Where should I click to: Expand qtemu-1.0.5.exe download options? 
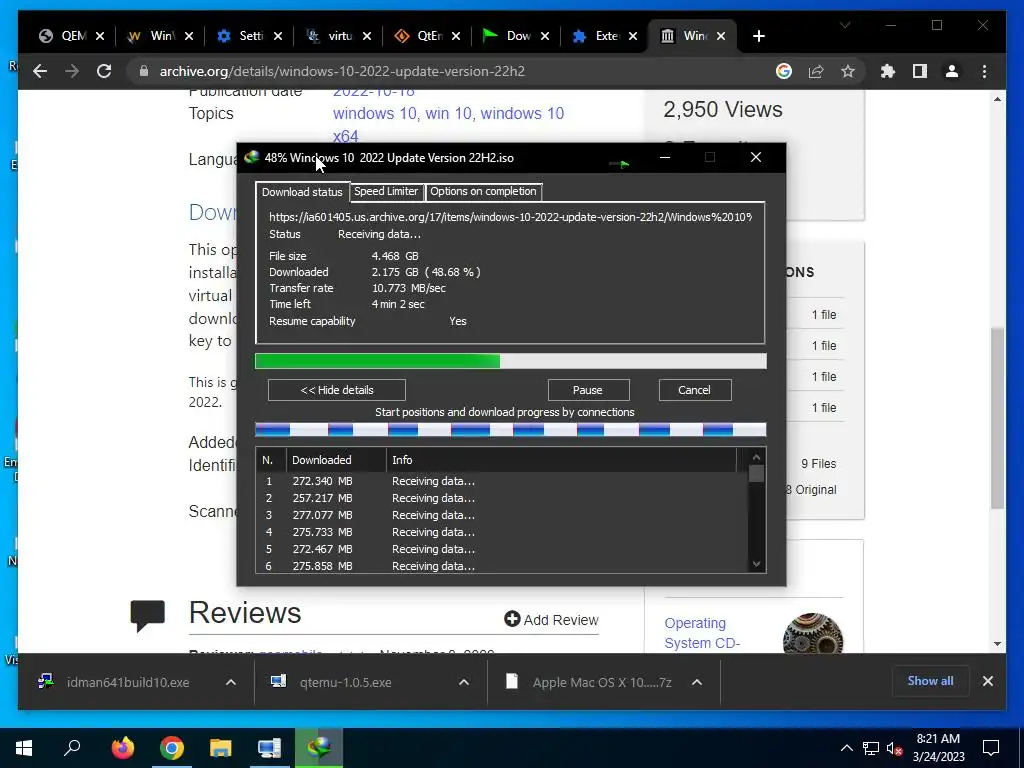click(x=464, y=682)
